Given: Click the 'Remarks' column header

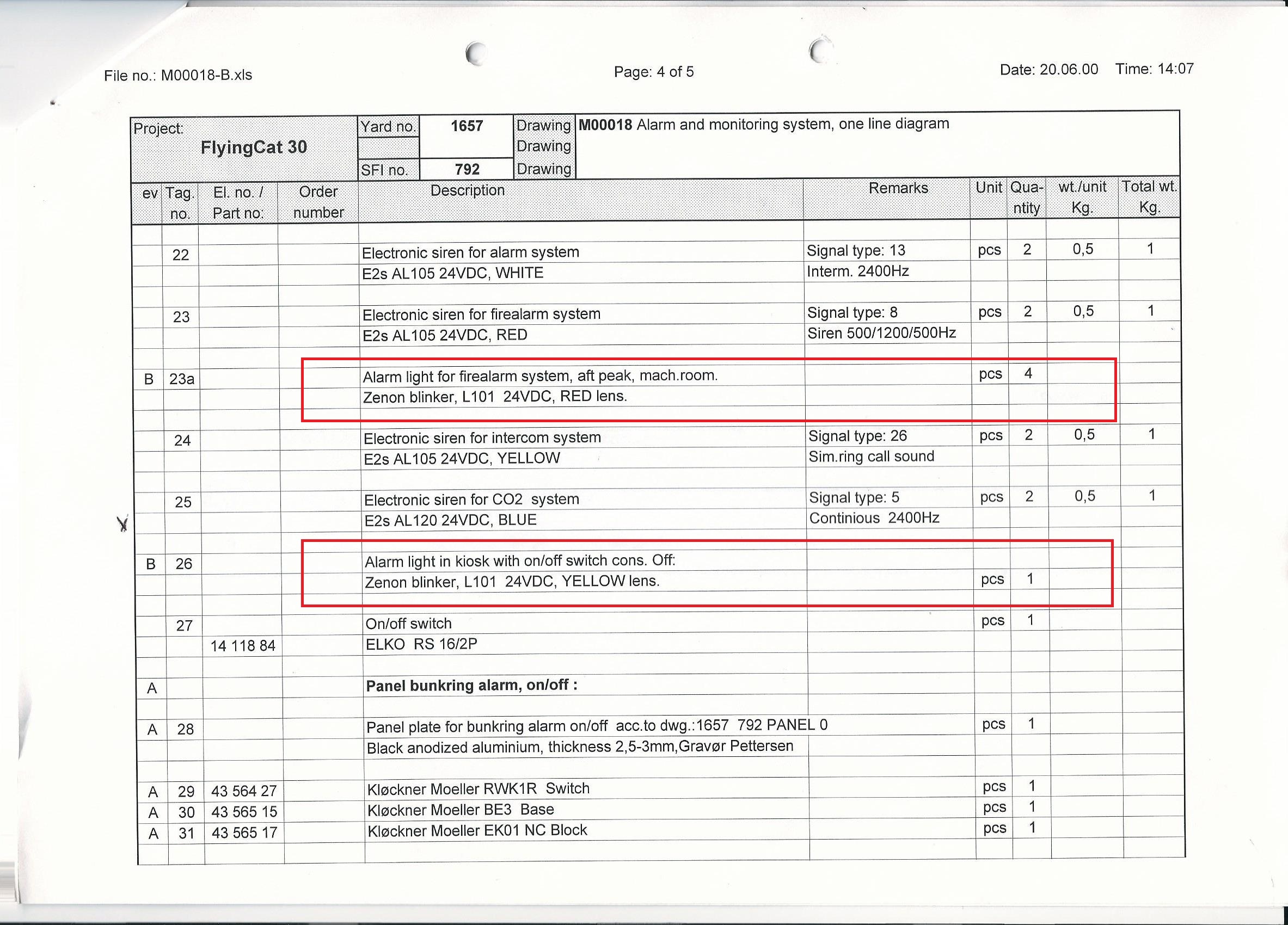Looking at the screenshot, I should (x=898, y=188).
